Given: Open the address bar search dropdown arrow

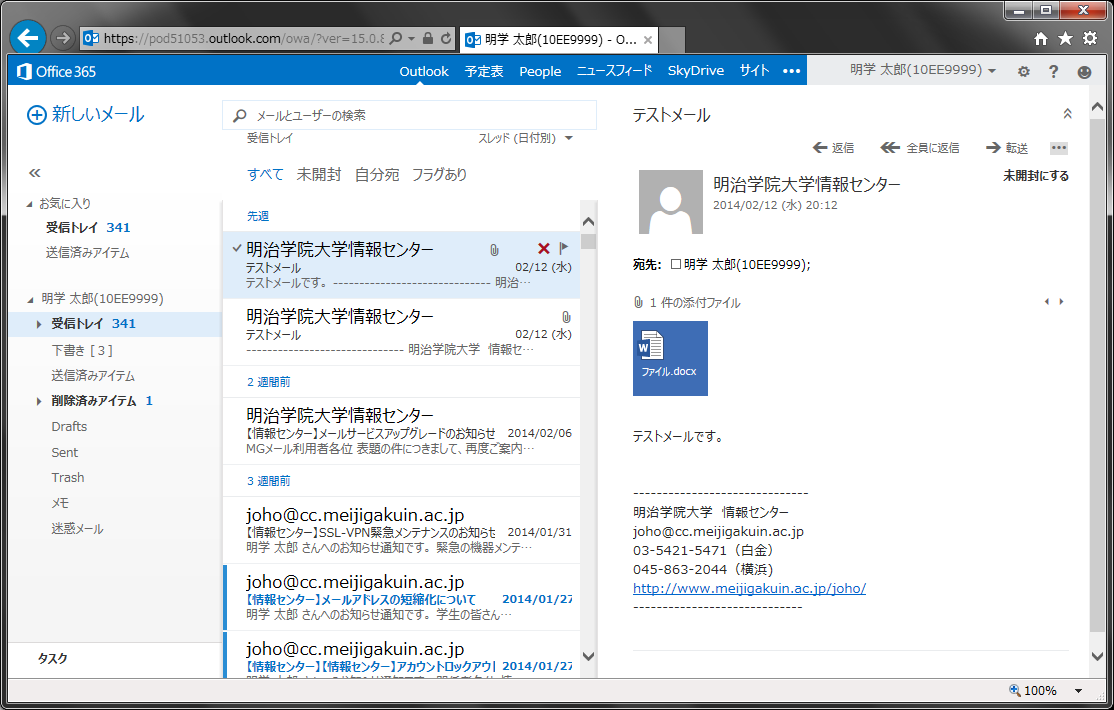Looking at the screenshot, I should tap(411, 38).
